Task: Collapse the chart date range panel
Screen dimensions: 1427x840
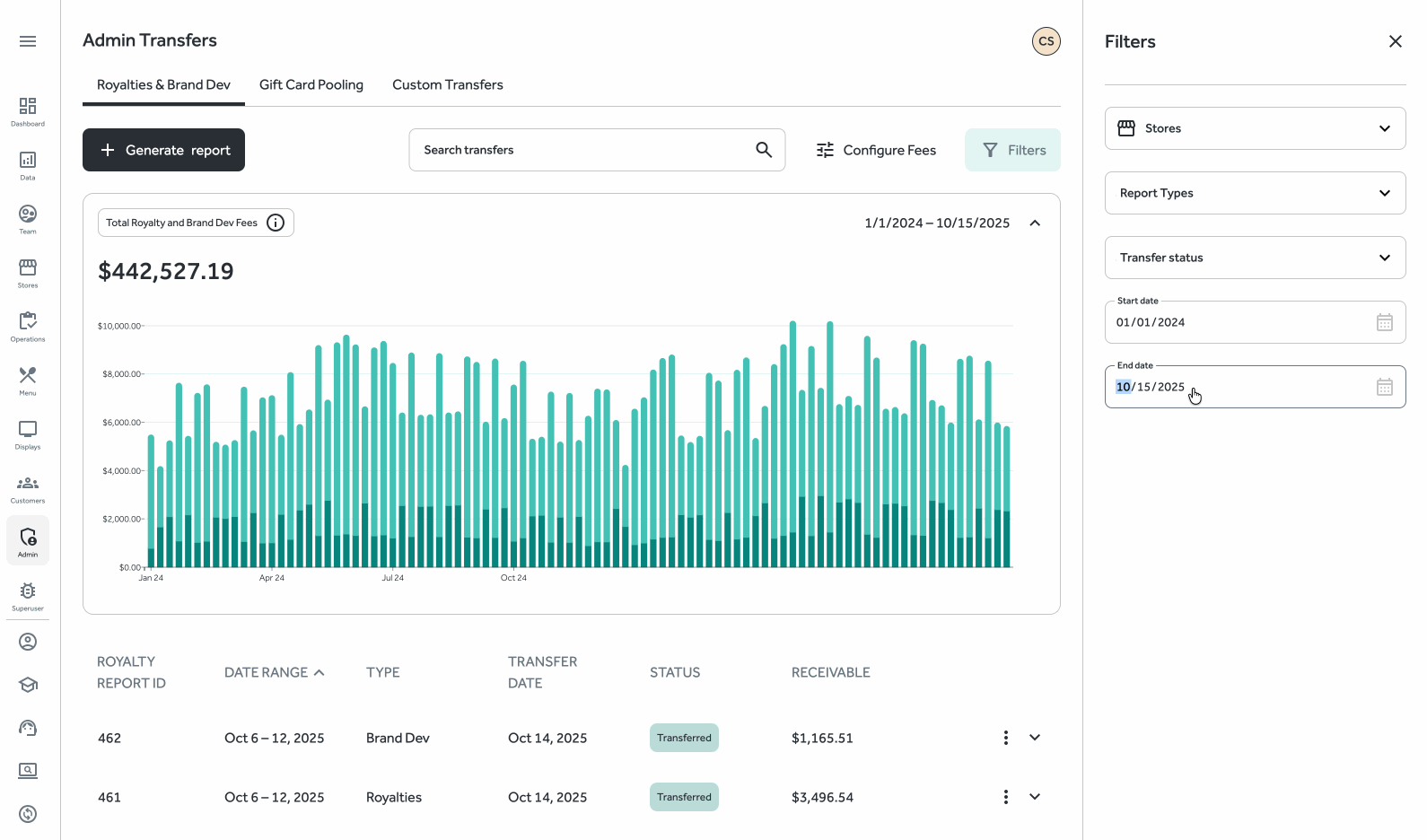Action: tap(1035, 223)
